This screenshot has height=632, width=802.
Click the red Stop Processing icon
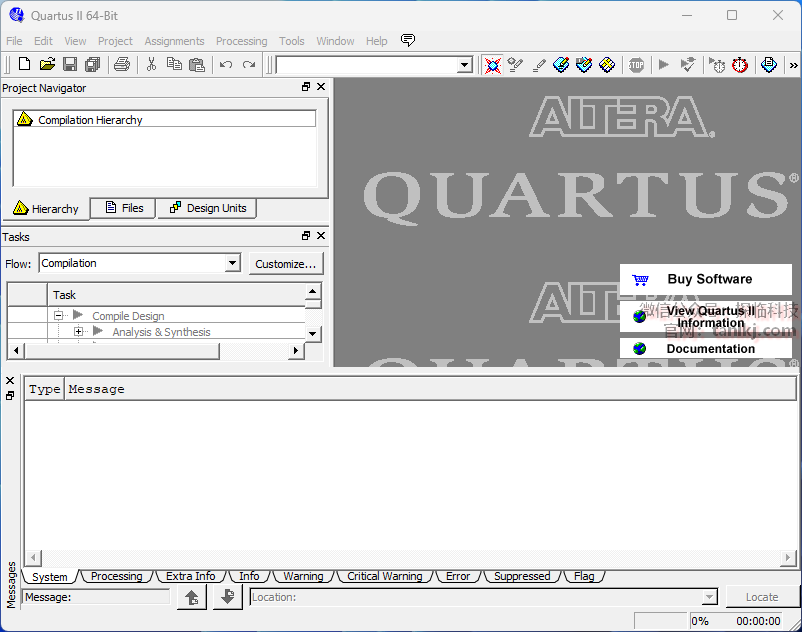point(636,65)
